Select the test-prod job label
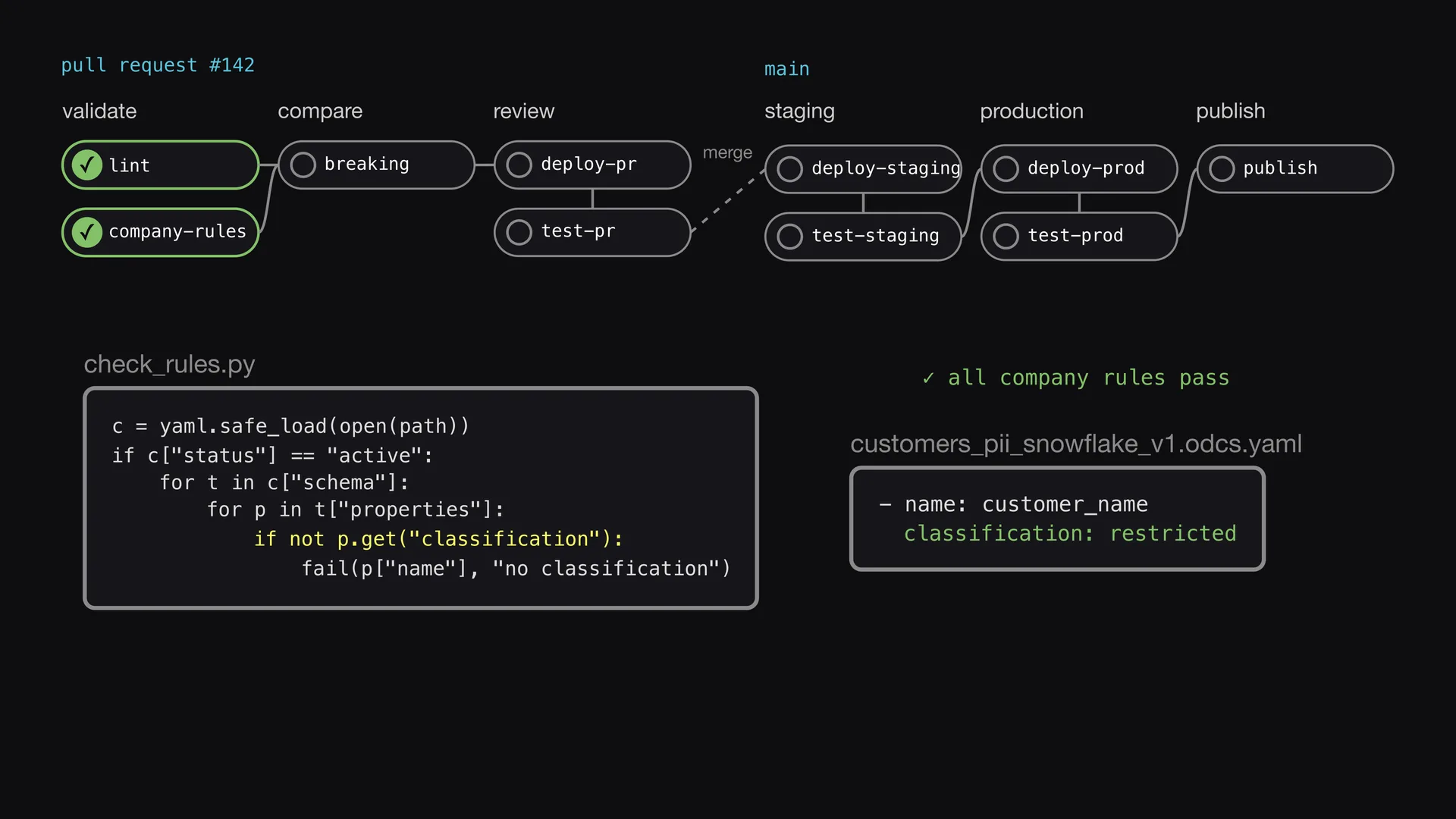 tap(1075, 236)
